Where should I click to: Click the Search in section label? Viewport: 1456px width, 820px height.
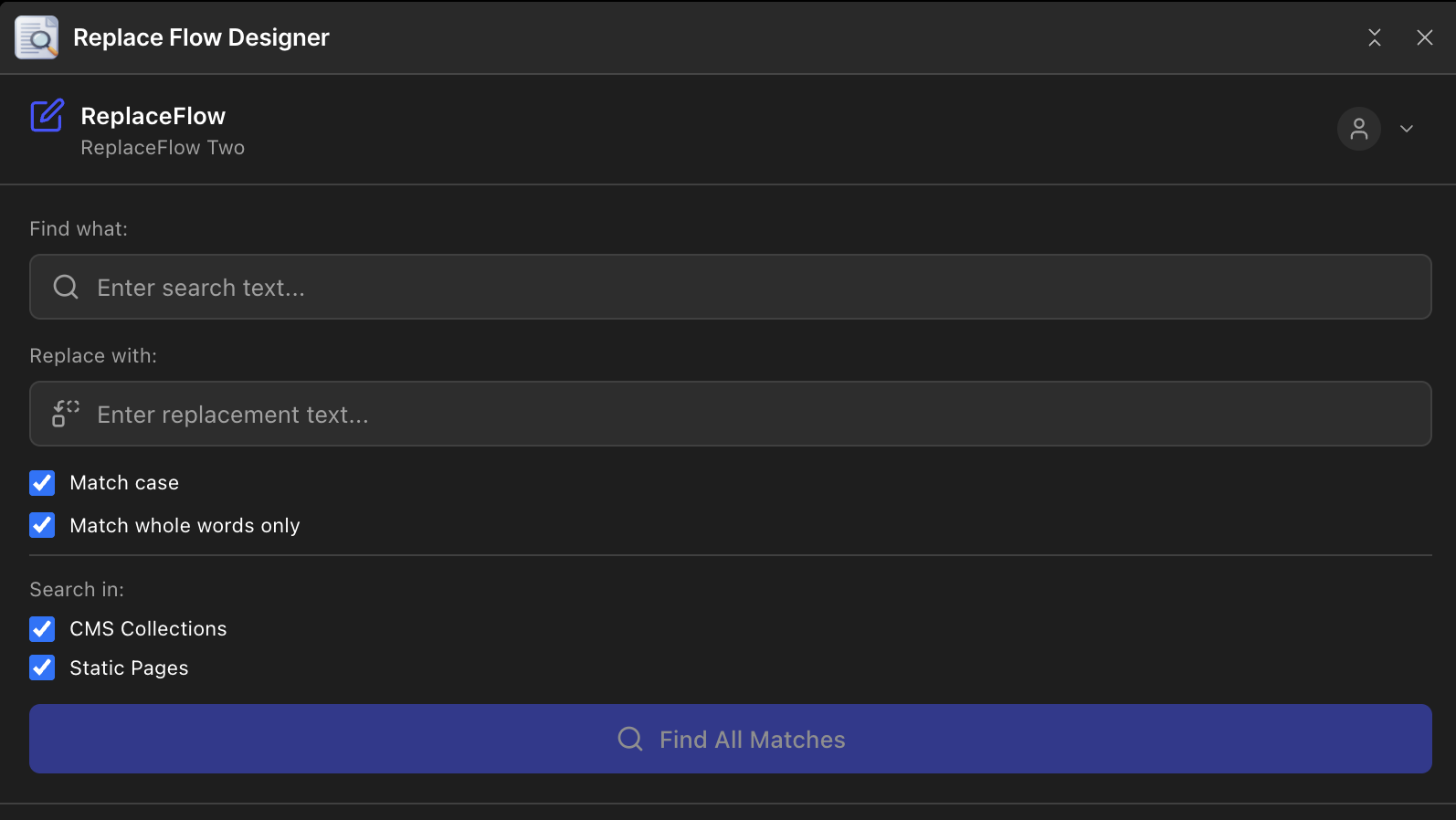pyautogui.click(x=77, y=589)
